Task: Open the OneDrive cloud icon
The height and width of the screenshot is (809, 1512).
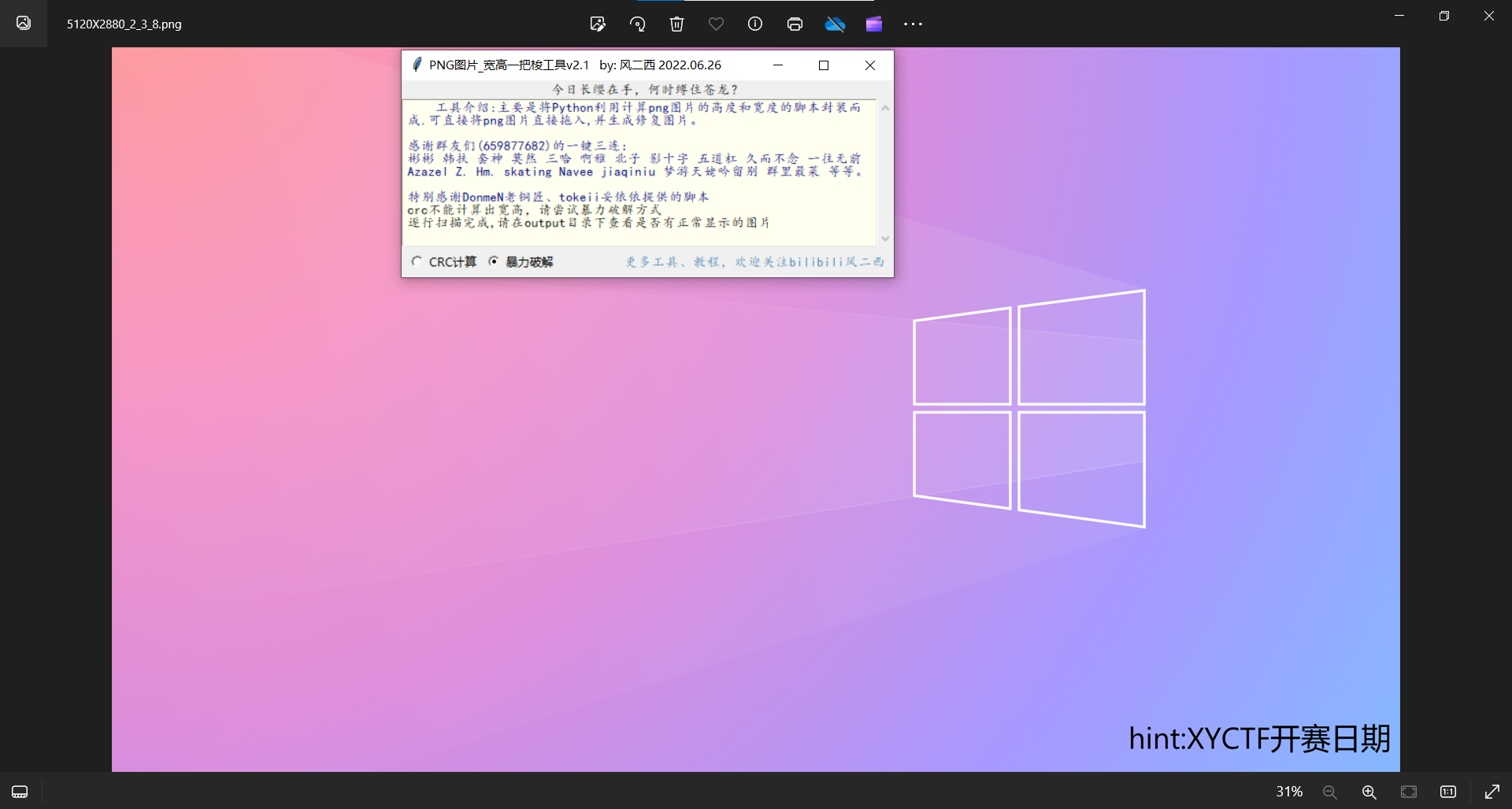Action: click(835, 24)
